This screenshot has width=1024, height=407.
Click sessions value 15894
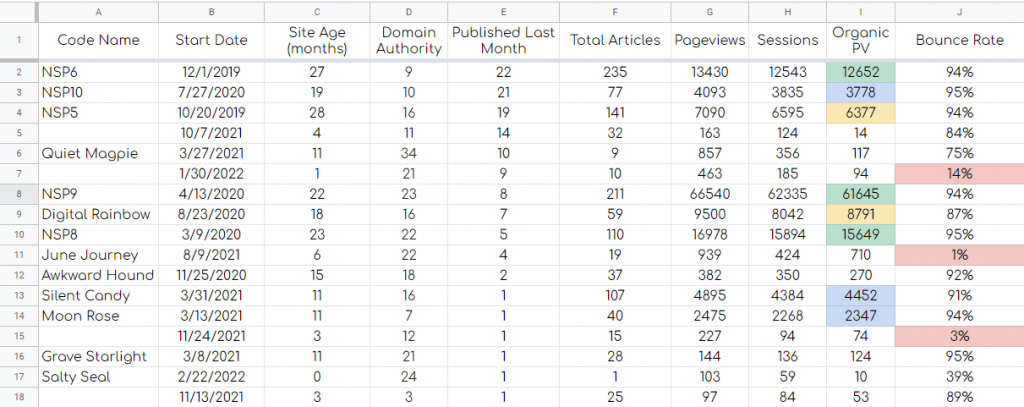(788, 235)
